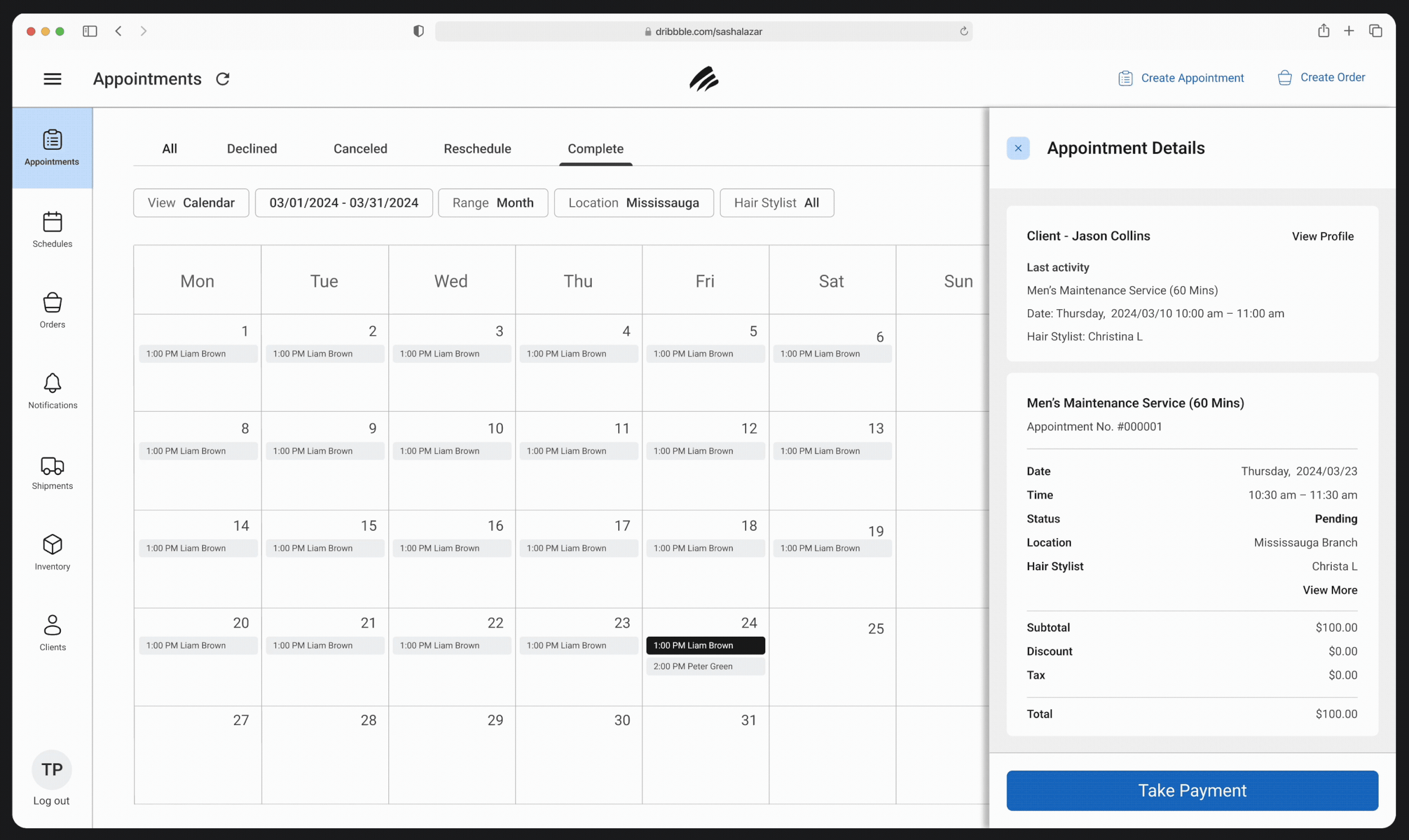1409x840 pixels.
Task: Switch to the Reschedule tab
Action: click(x=477, y=149)
